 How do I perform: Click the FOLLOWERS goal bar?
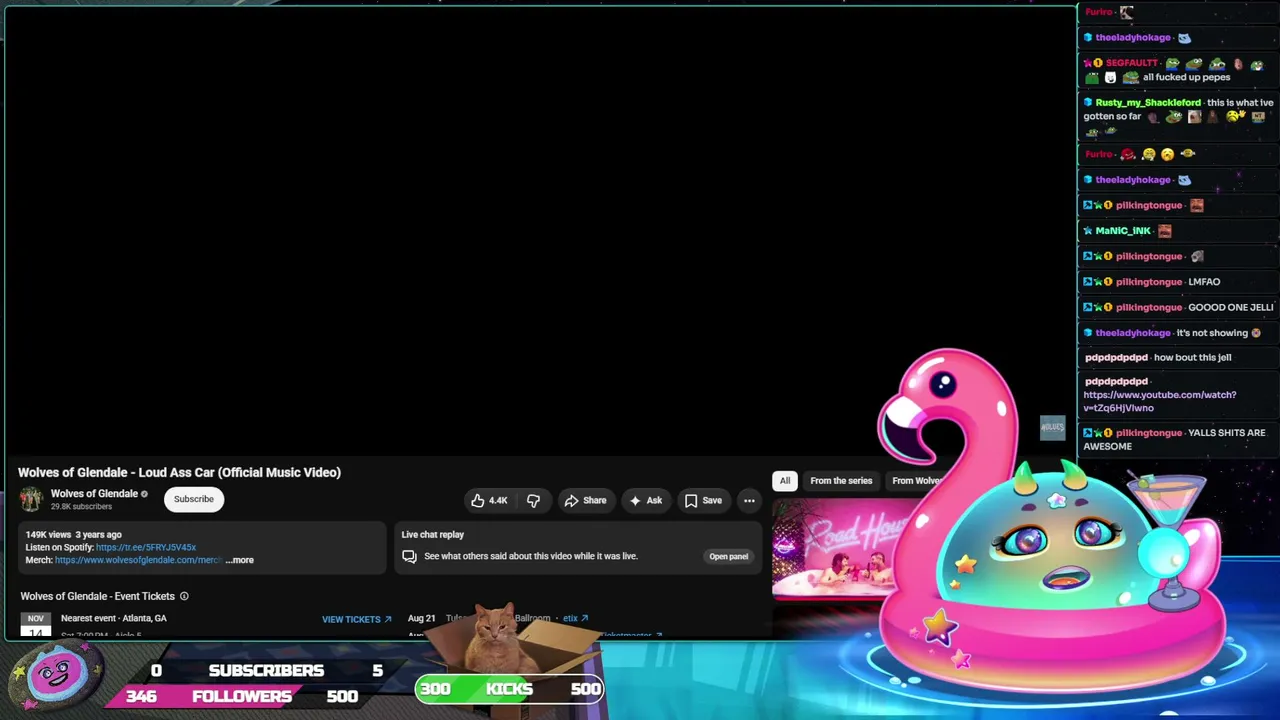242,696
